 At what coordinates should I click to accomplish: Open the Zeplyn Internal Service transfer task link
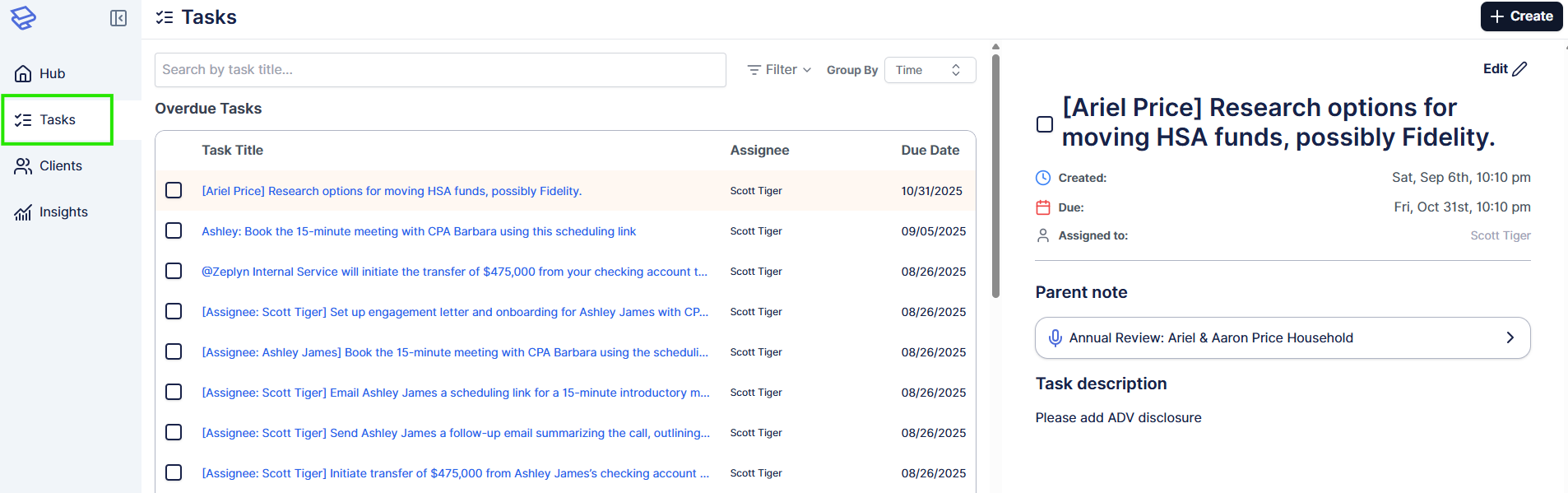(454, 272)
